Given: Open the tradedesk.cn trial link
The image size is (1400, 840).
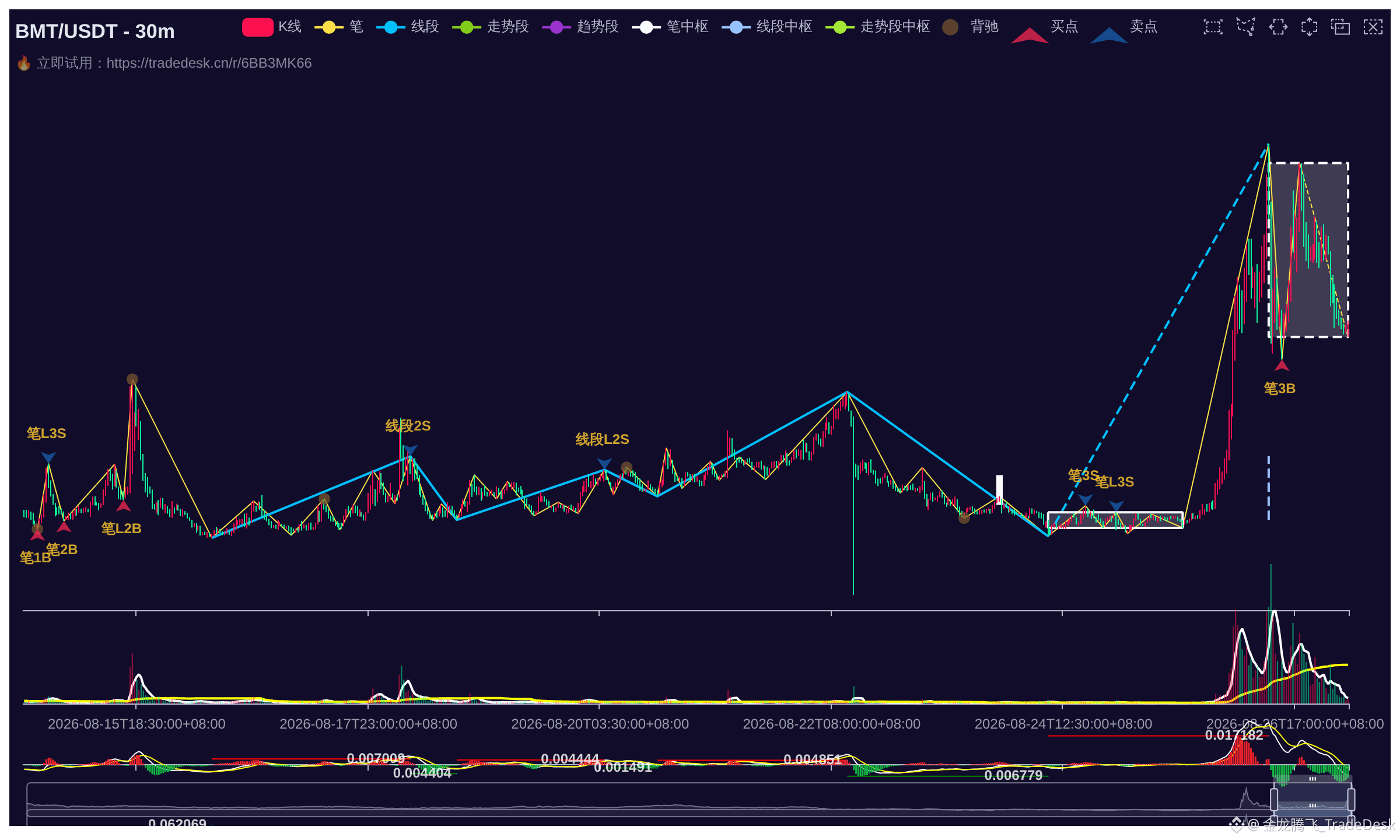Looking at the screenshot, I should click(209, 63).
